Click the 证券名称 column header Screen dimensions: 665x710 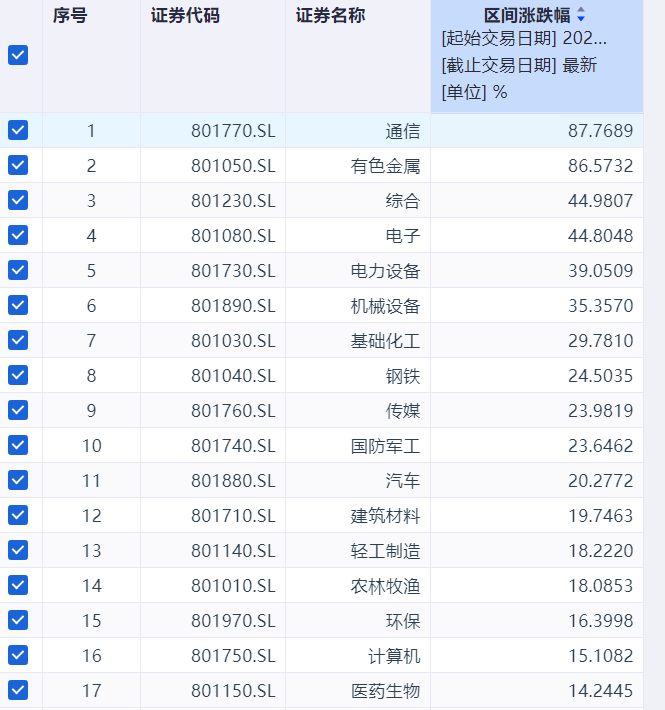tap(330, 16)
